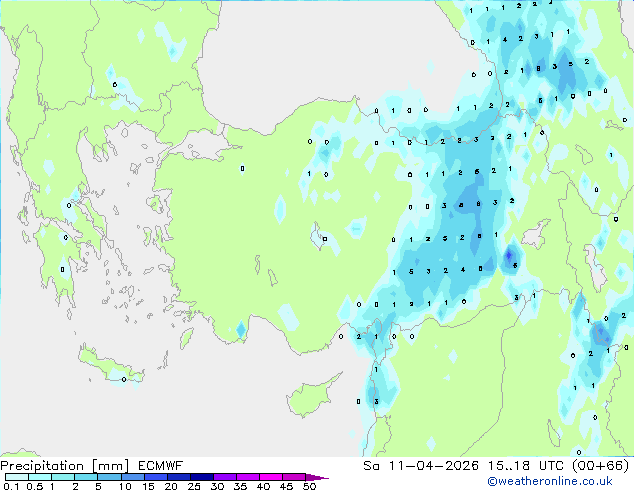Select the "15..18 UTC" time range text
This screenshot has width=634, height=490.
click(x=526, y=466)
